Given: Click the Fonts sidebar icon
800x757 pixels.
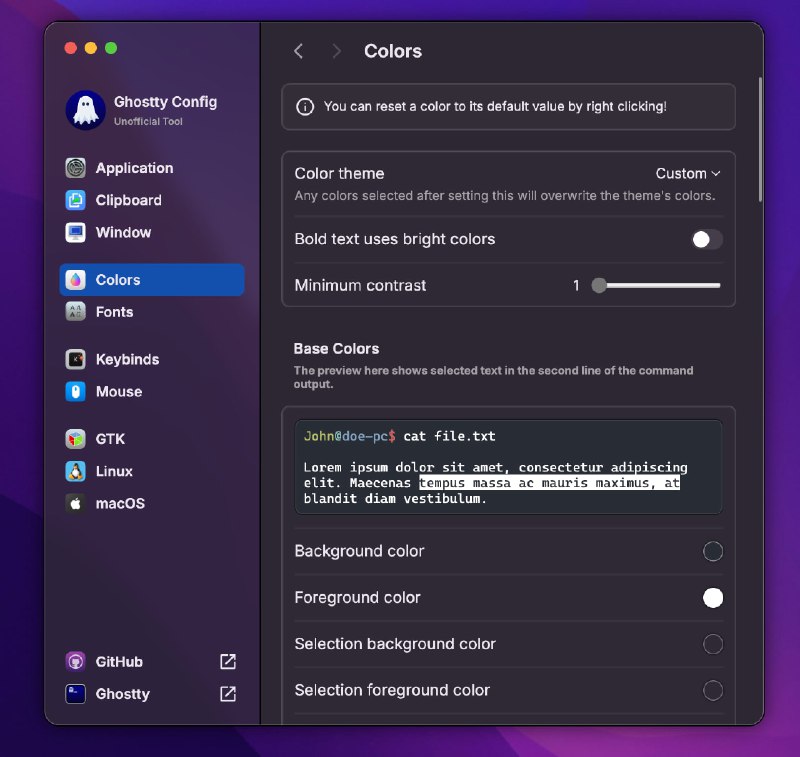Looking at the screenshot, I should 76,312.
